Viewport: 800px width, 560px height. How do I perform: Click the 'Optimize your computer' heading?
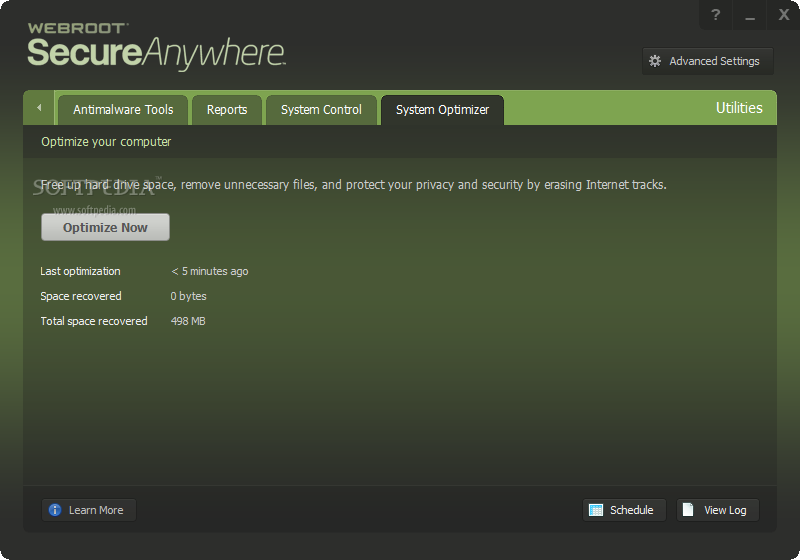pyautogui.click(x=106, y=142)
